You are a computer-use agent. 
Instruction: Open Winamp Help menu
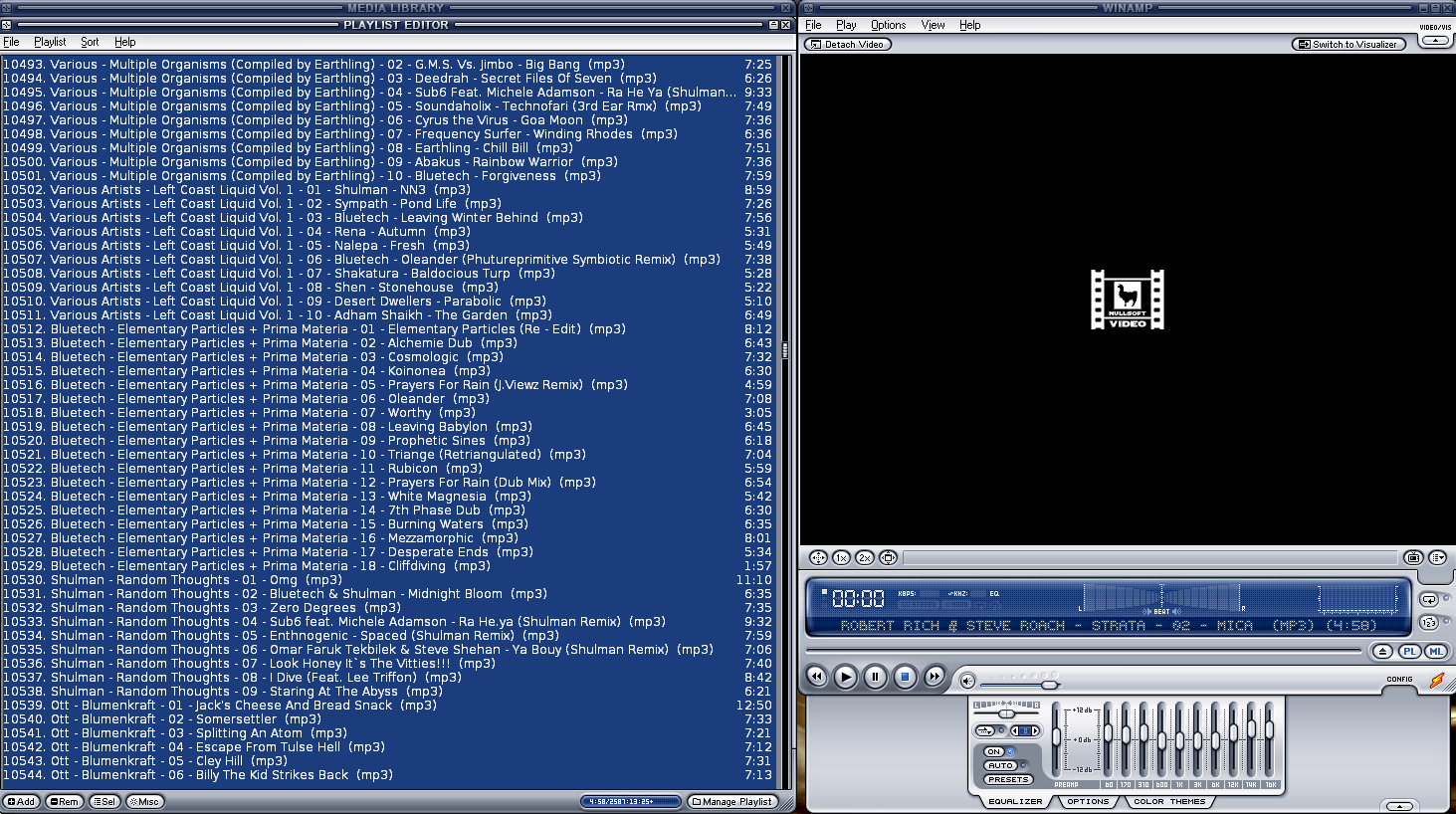point(969,25)
